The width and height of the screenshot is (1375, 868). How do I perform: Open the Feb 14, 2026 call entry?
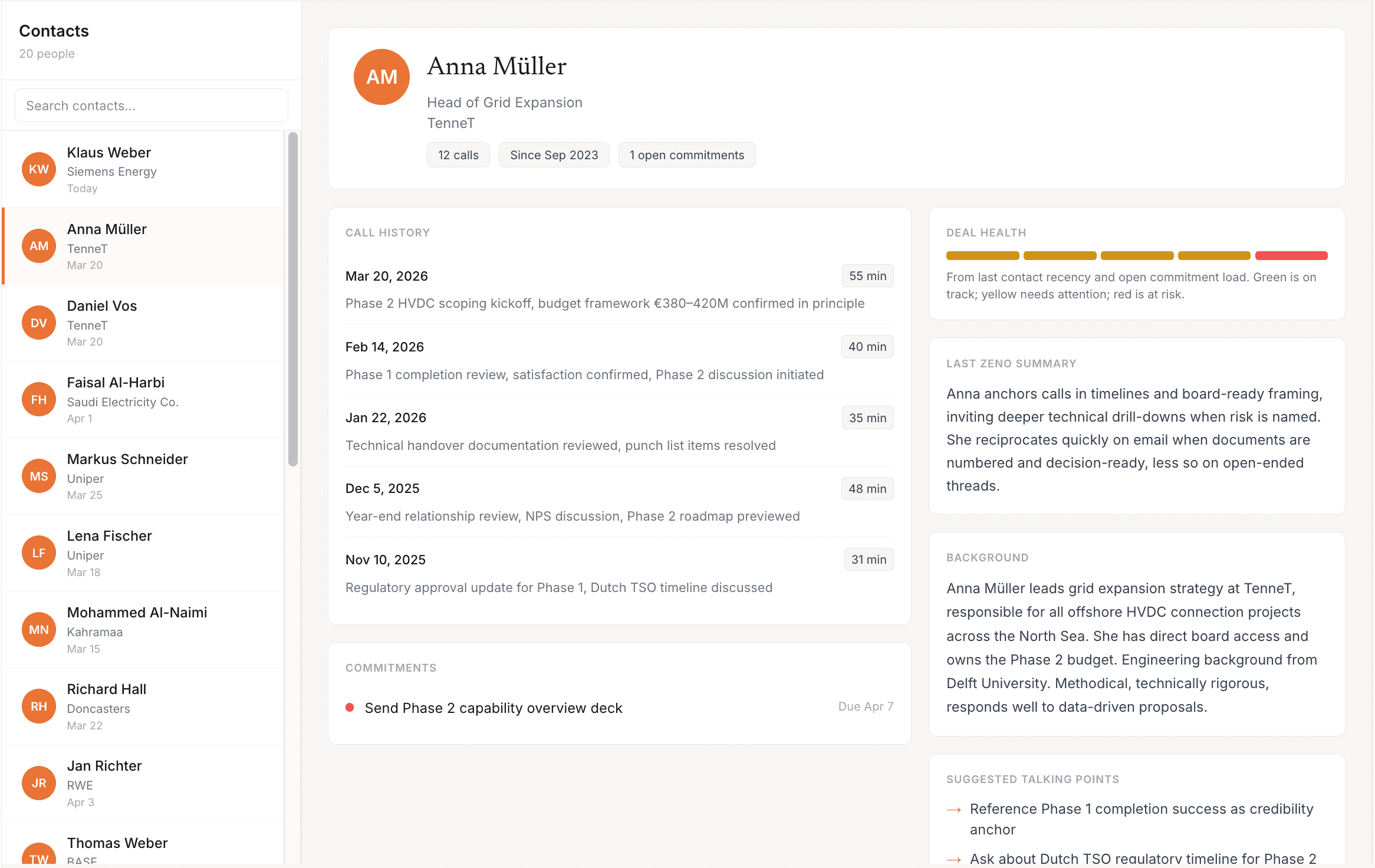(x=619, y=360)
